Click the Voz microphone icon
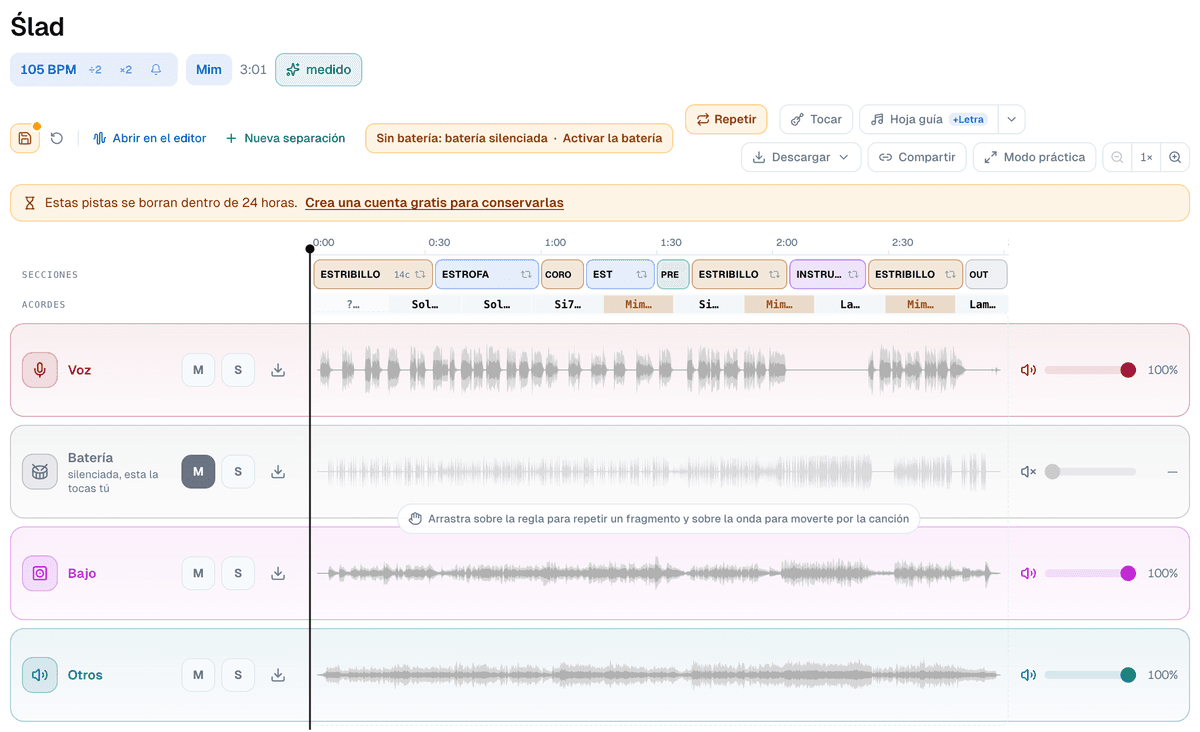 pyautogui.click(x=40, y=370)
